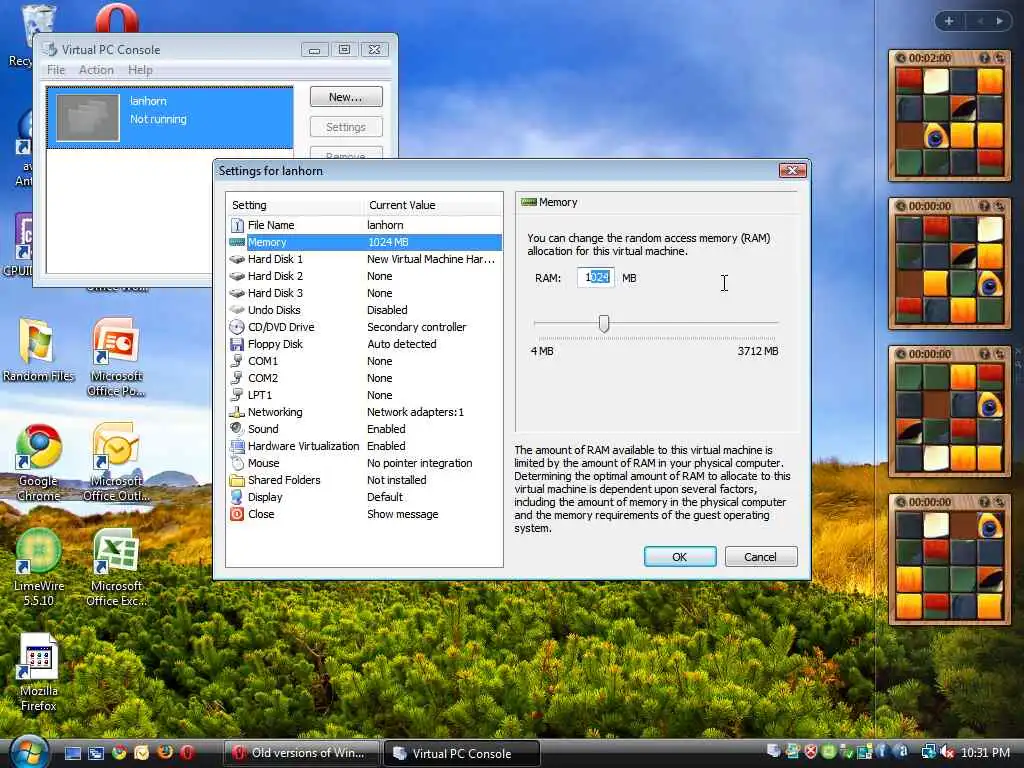Screen dimensions: 1024x768
Task: Click the 'Secondary controller' value
Action: (x=417, y=327)
